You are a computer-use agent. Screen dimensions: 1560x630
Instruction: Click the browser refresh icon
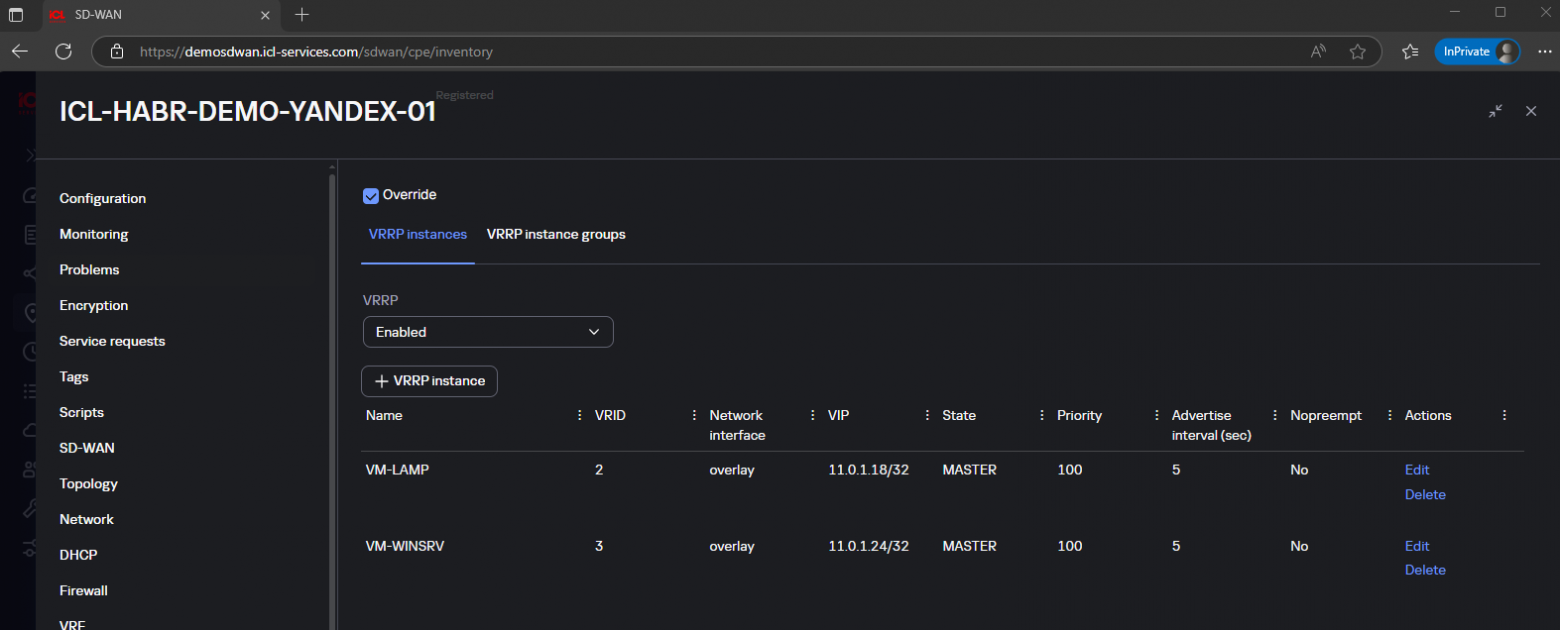point(63,51)
